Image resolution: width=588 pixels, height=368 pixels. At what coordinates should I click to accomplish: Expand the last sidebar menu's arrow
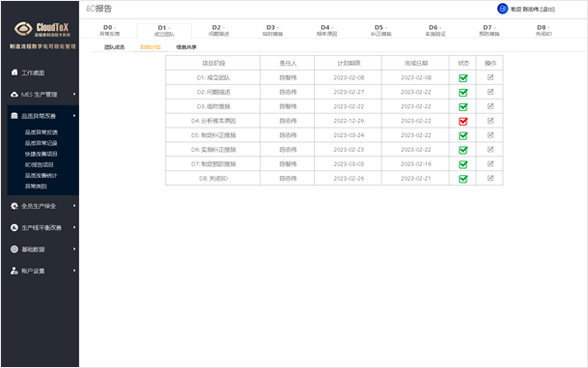(x=74, y=270)
